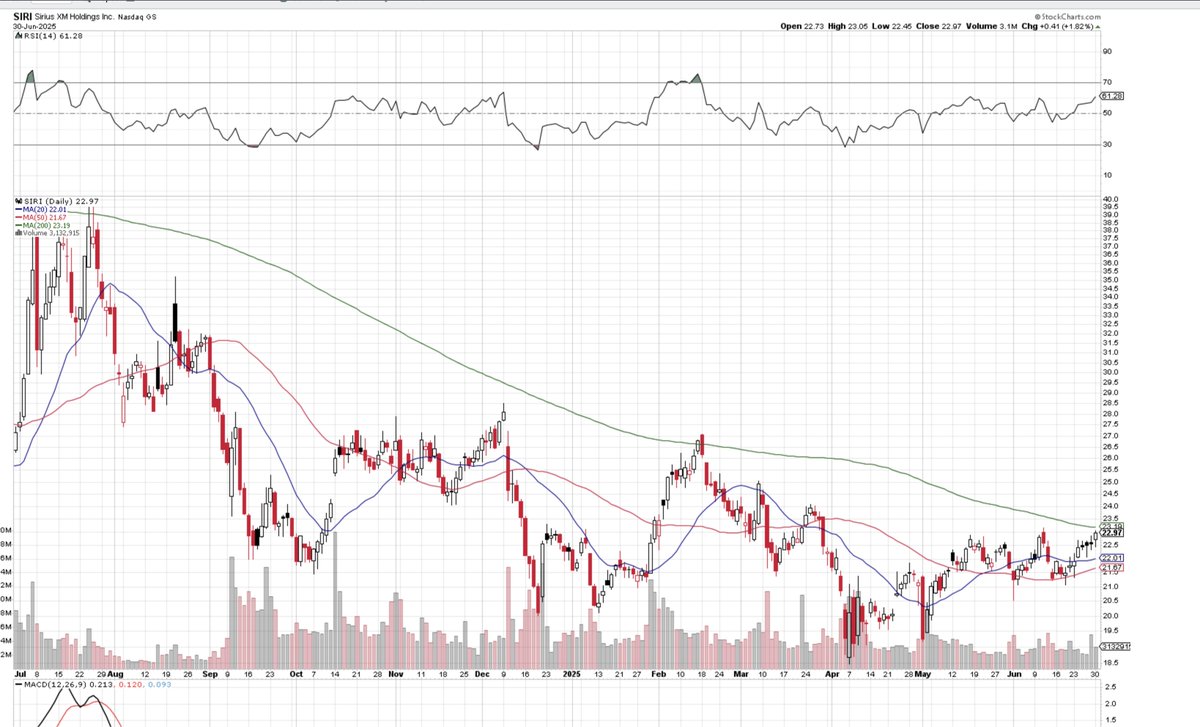The image size is (1200, 727).
Task: Click the RSI indicator icon beside RSI(14)
Action: (x=17, y=37)
